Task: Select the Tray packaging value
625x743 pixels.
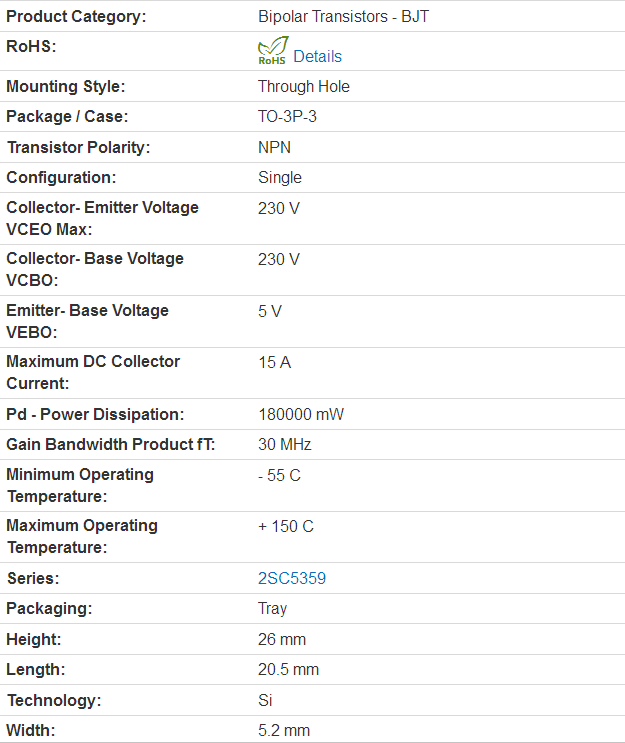Action: pos(272,609)
